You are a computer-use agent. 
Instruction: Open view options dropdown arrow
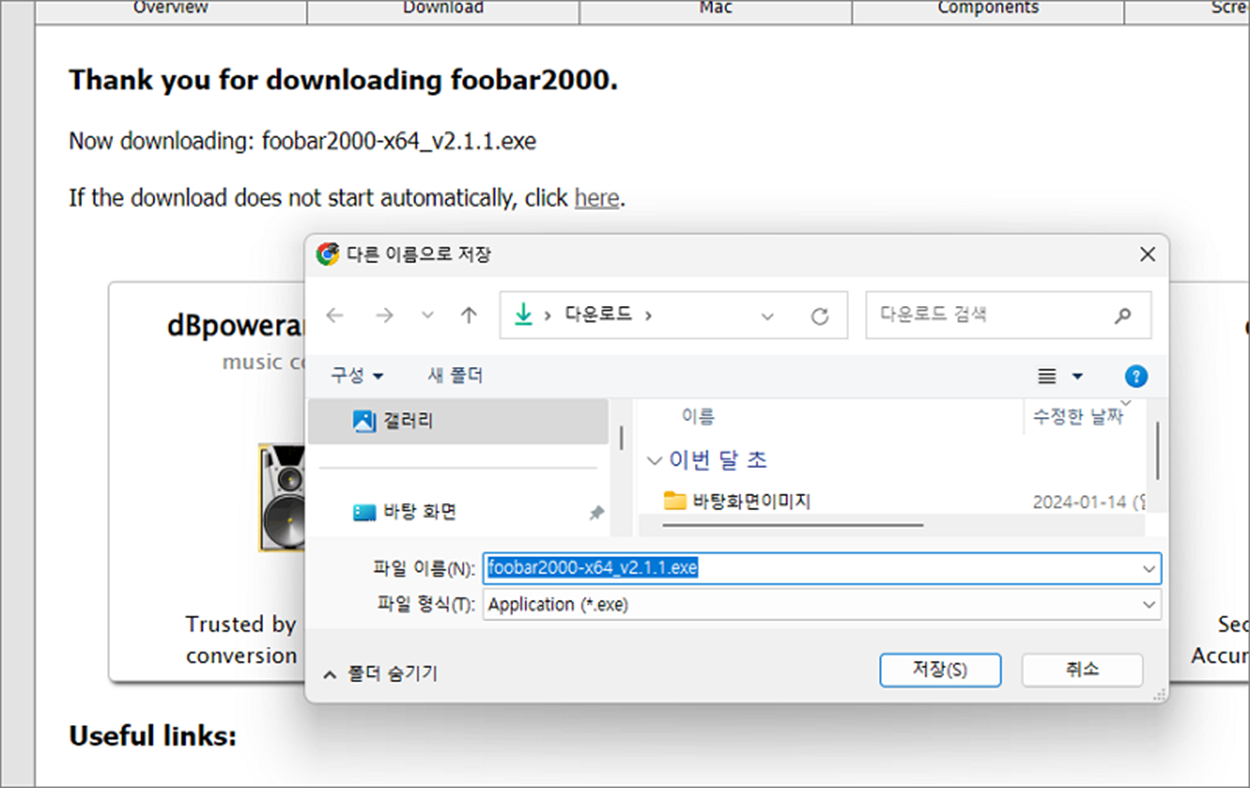(1077, 377)
